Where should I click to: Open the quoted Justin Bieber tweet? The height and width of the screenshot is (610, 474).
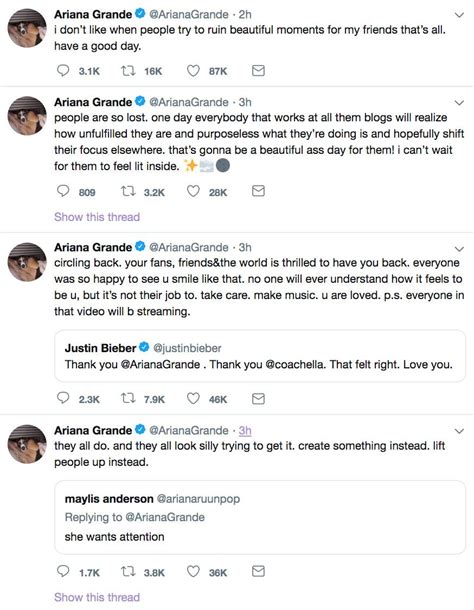pyautogui.click(x=260, y=356)
